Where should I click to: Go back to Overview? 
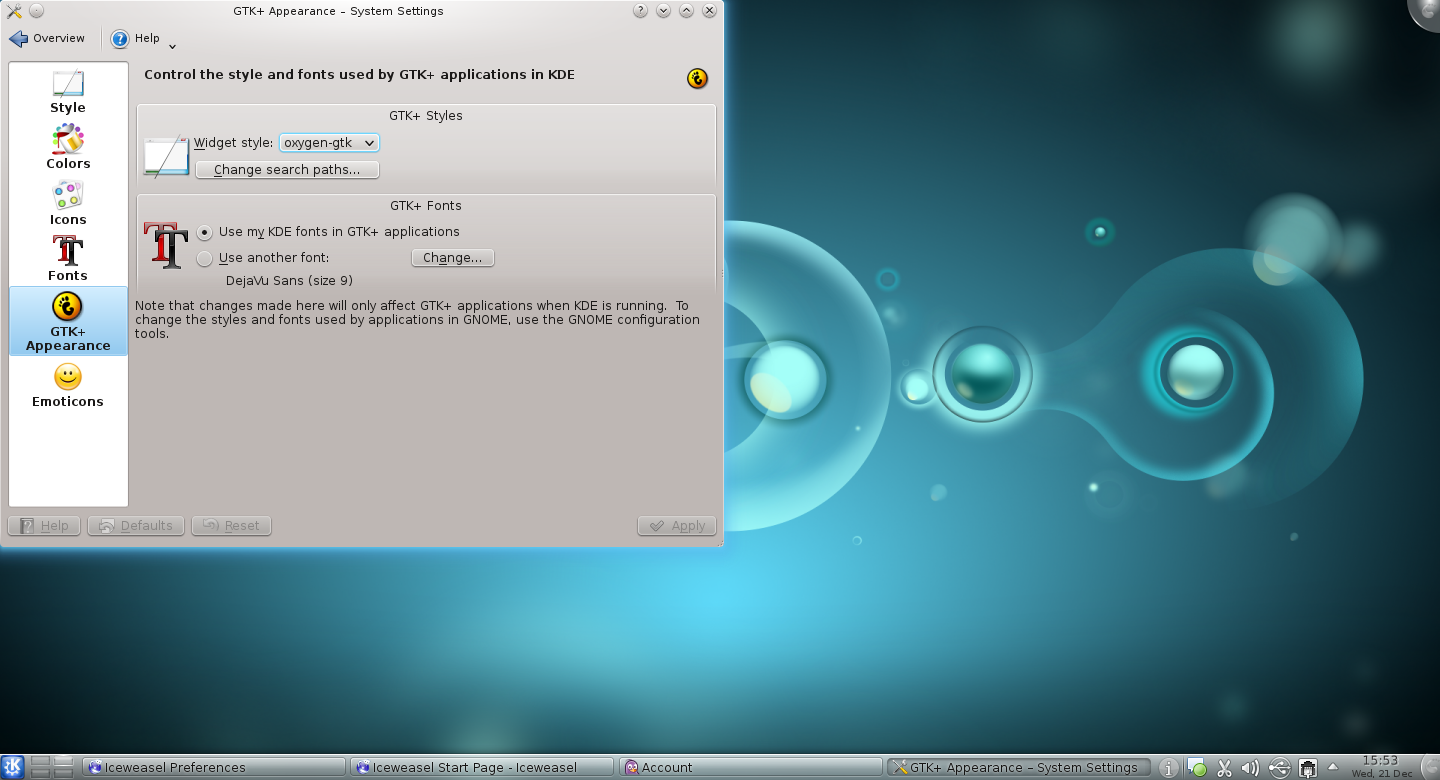coord(47,39)
